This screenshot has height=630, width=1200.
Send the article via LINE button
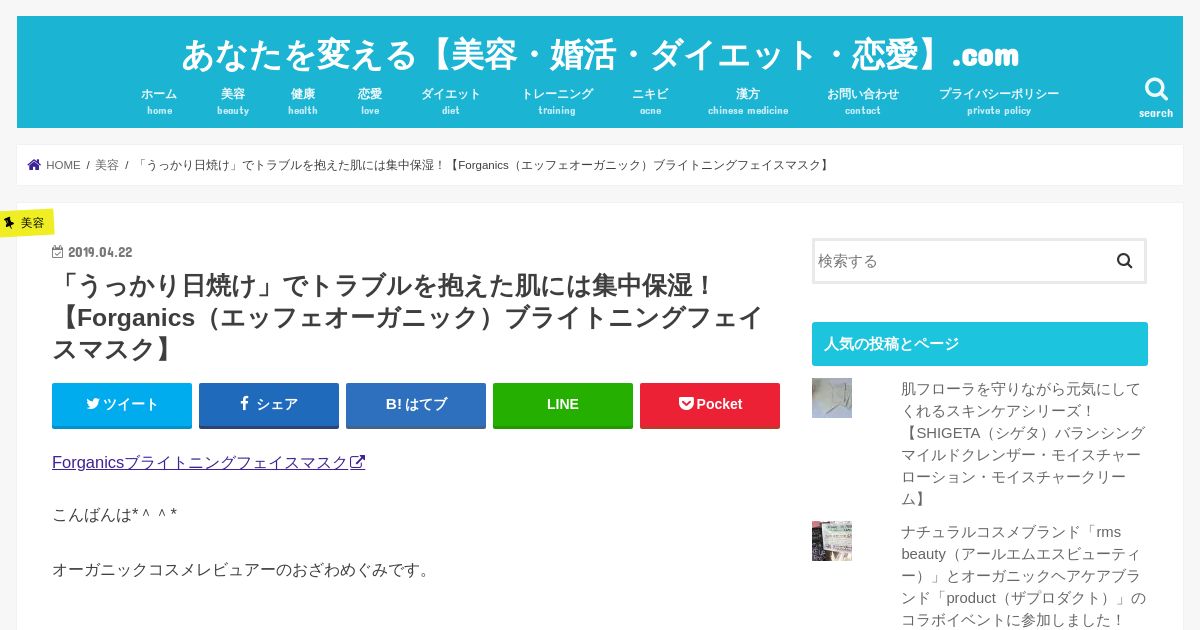click(x=563, y=405)
